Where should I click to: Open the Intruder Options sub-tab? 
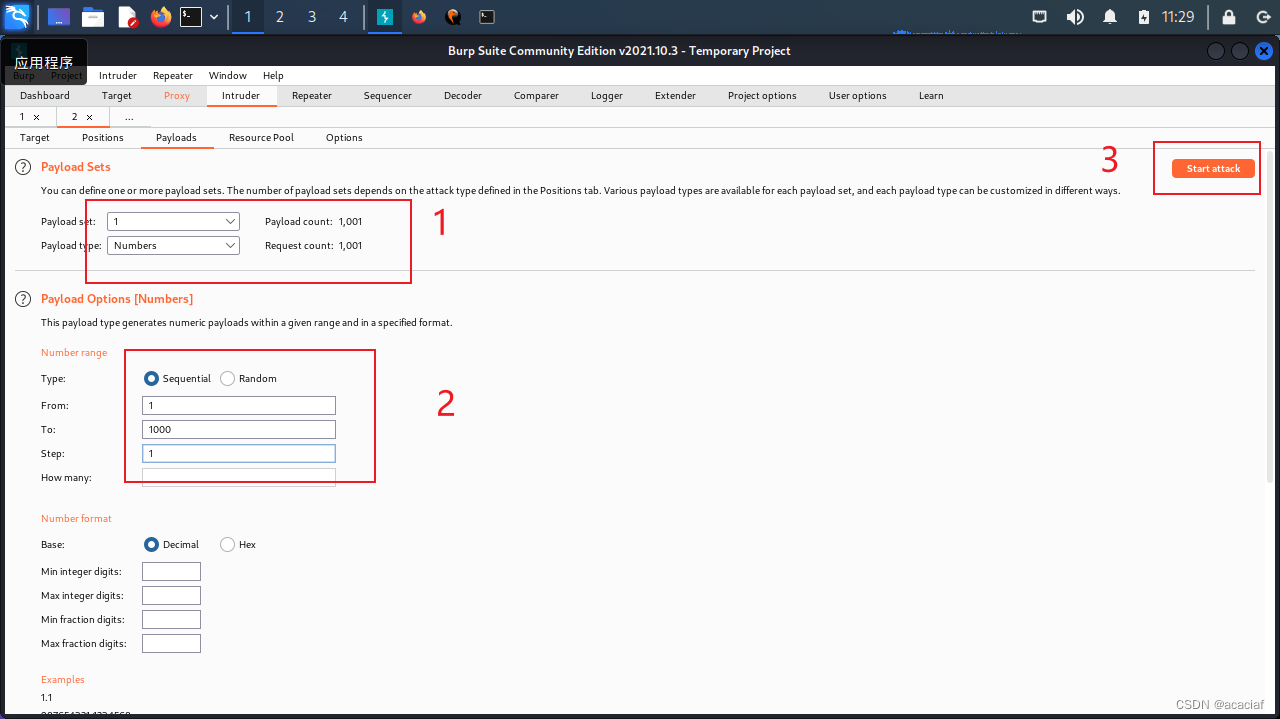click(x=344, y=138)
